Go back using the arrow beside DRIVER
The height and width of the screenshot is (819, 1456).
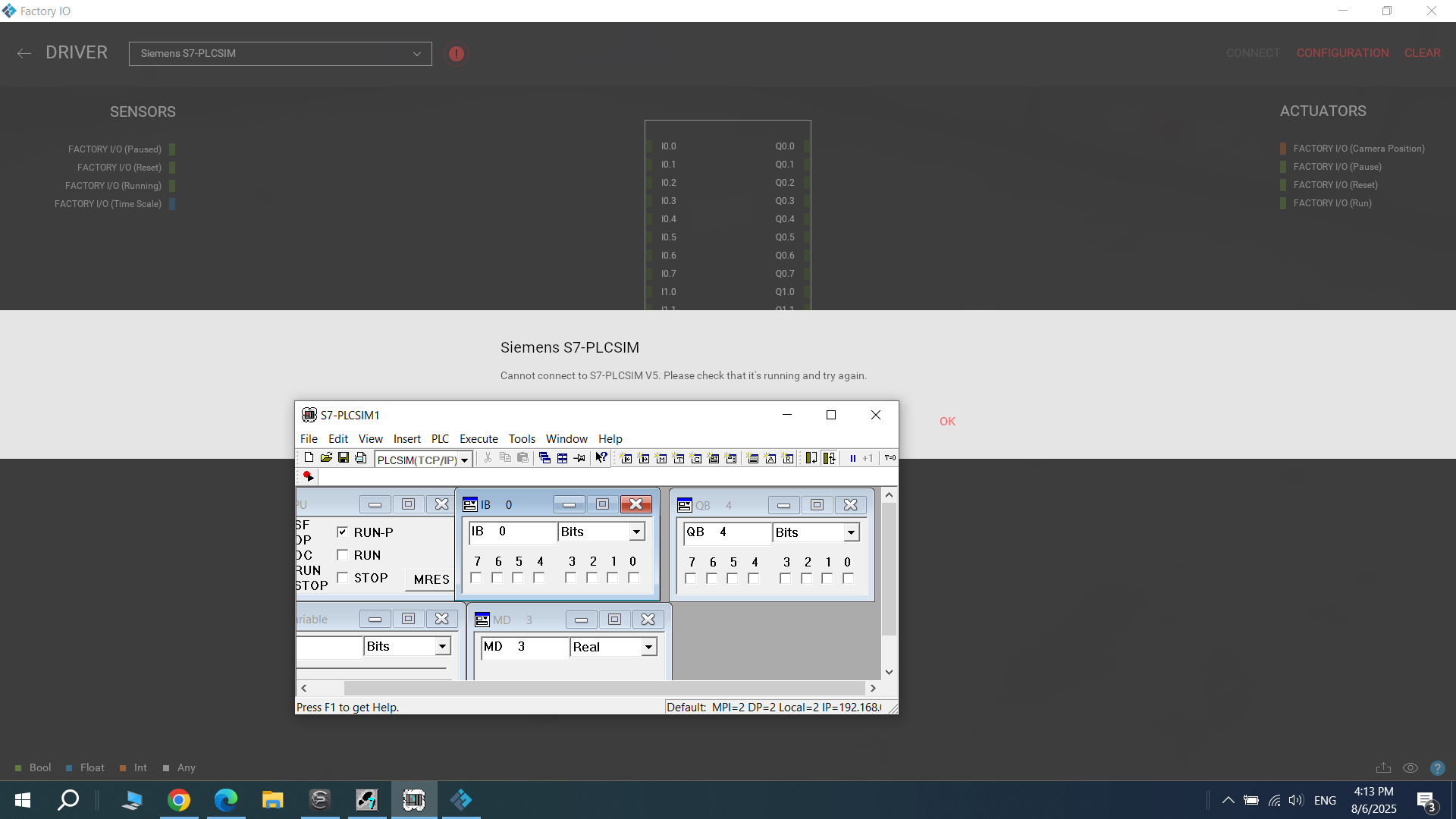(x=24, y=53)
